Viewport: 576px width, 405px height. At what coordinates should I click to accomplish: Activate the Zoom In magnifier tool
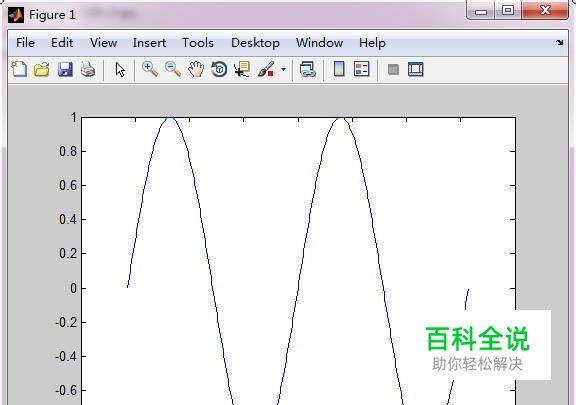(150, 69)
